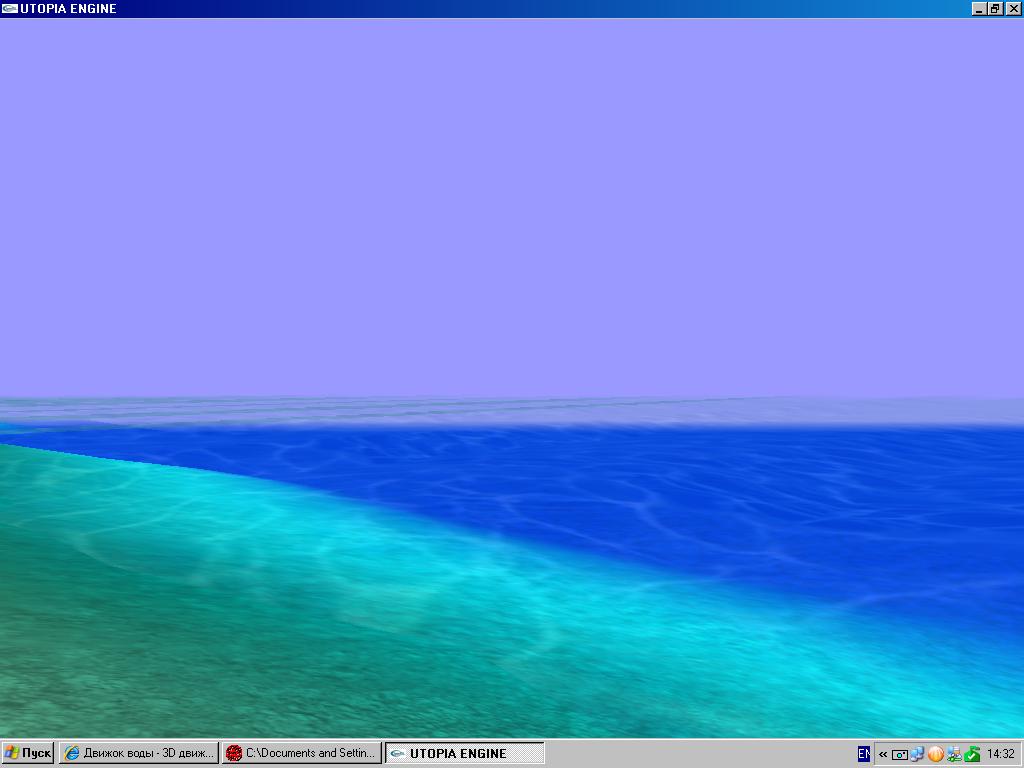Click the 14:32 system clock
This screenshot has height=768, width=1024.
click(x=1000, y=754)
